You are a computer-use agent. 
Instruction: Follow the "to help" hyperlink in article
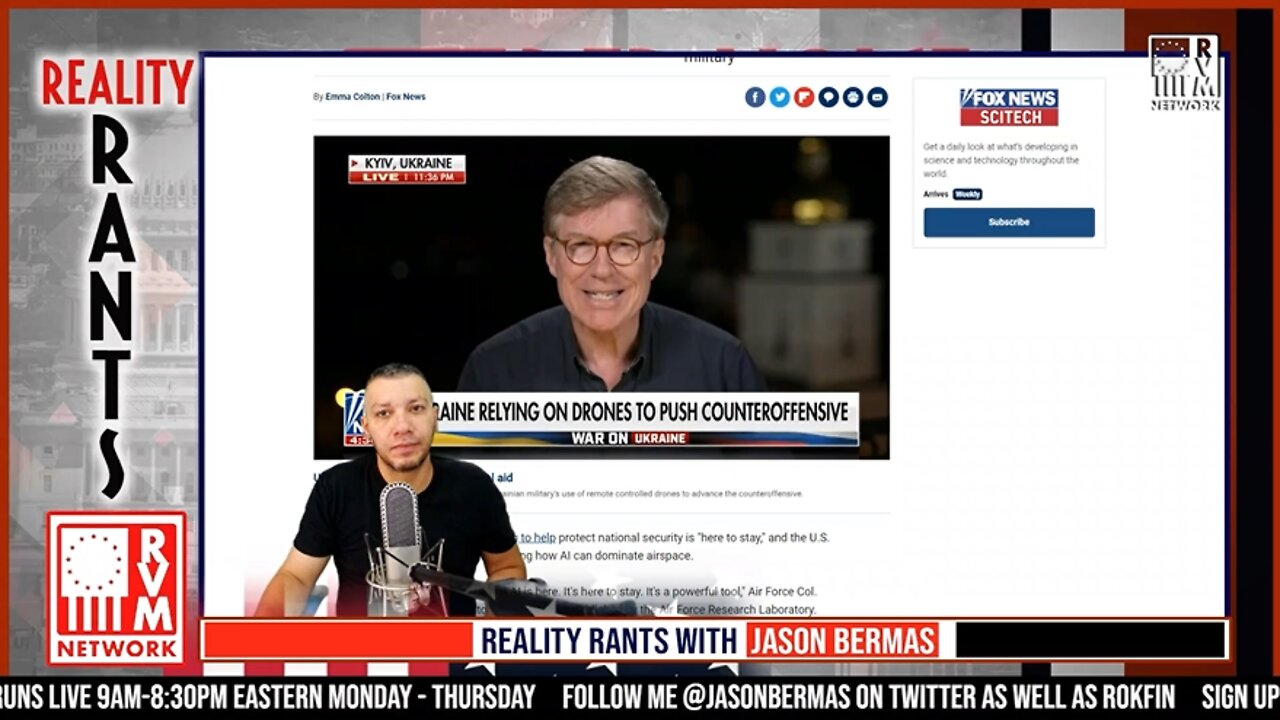[x=538, y=538]
